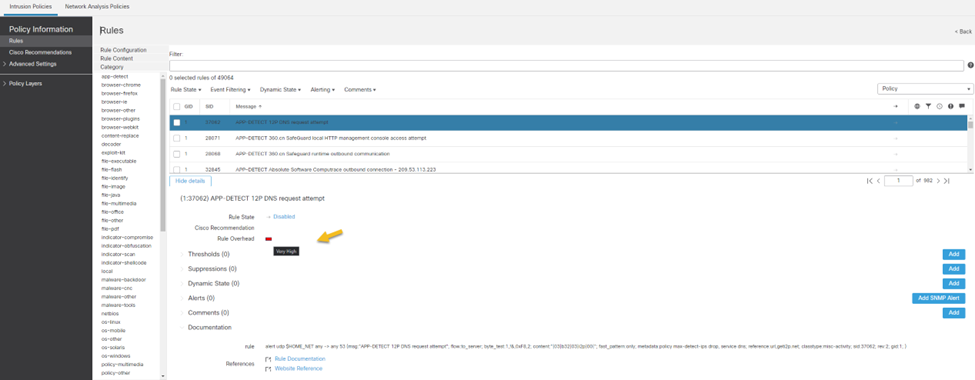
Task: Check the box for rule SID 32845
Action: pos(177,169)
